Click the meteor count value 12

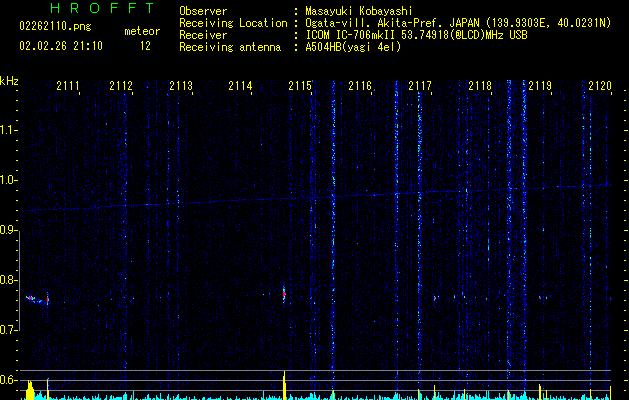[x=145, y=46]
